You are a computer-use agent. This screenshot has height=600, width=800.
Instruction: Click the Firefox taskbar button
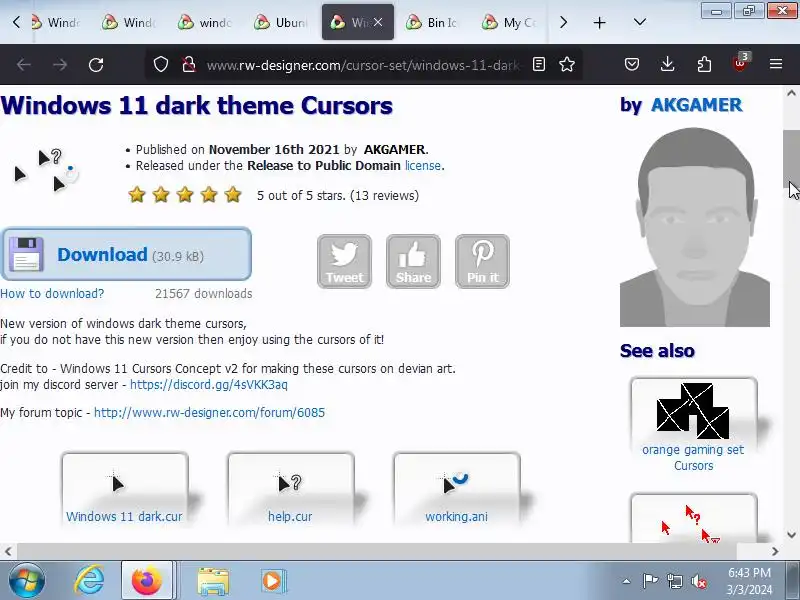click(x=147, y=581)
